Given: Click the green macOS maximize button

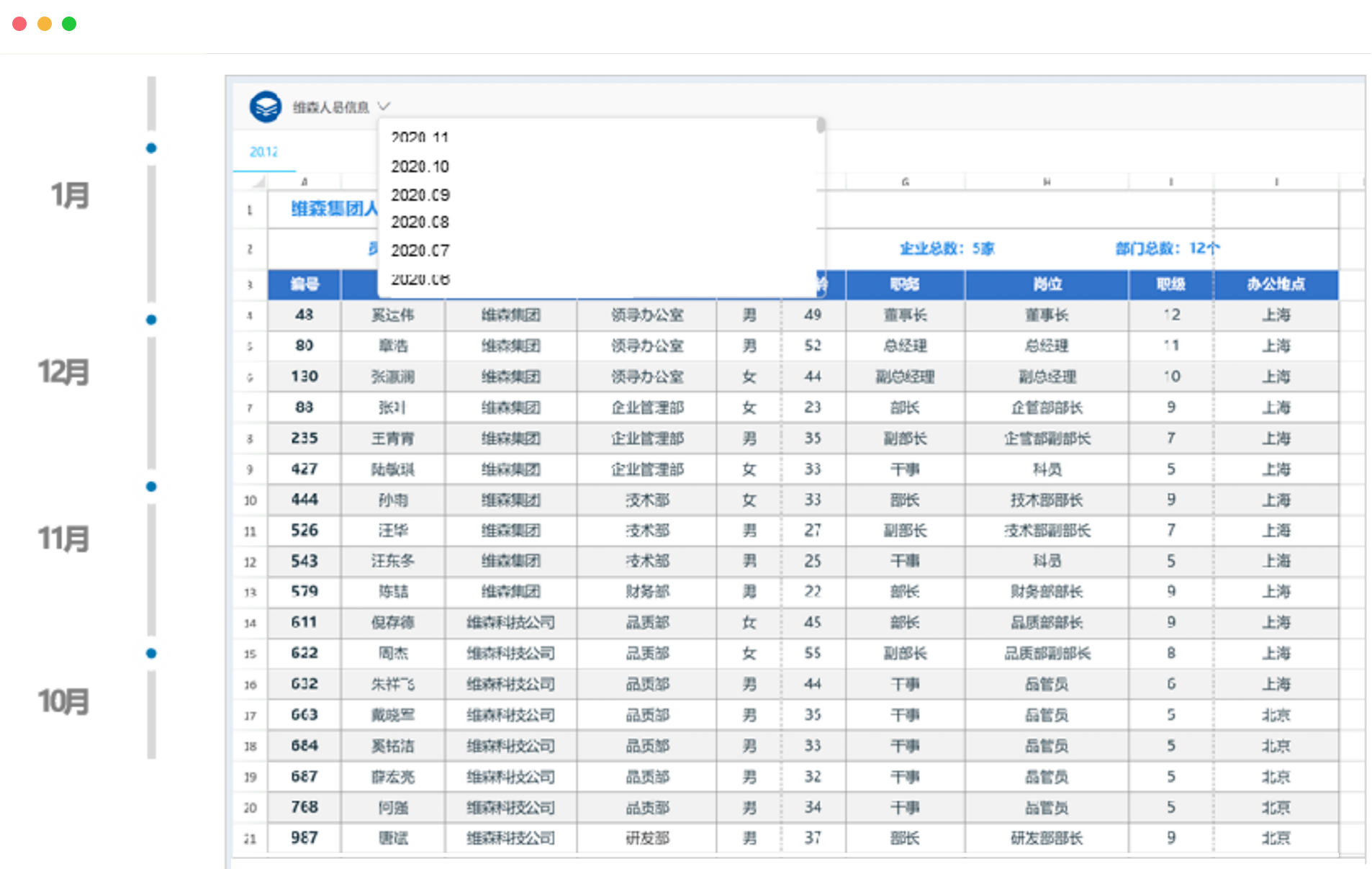Looking at the screenshot, I should pos(69,24).
